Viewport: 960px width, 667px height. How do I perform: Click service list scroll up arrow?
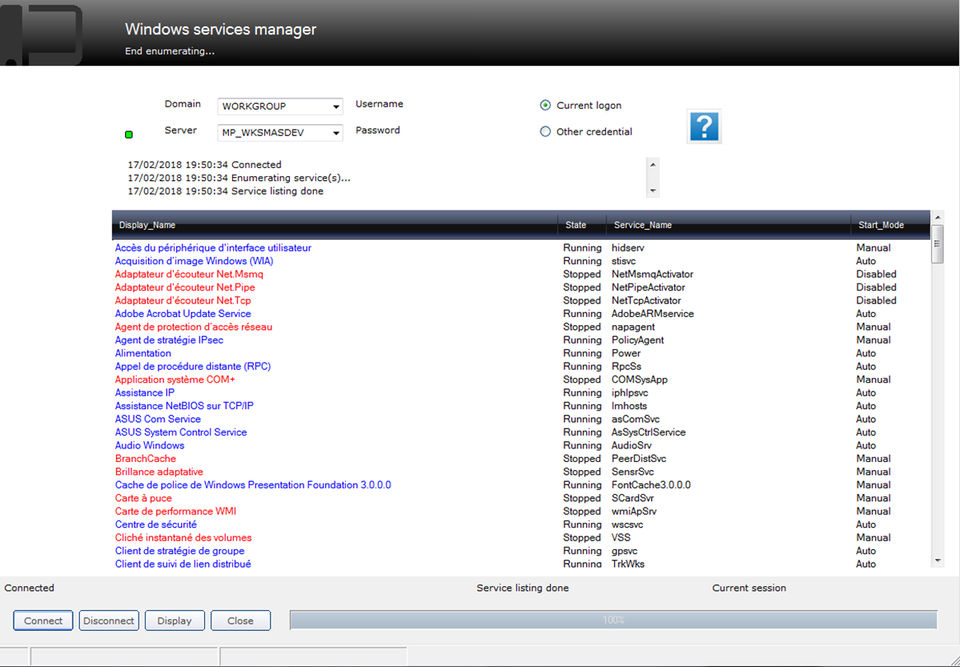tap(937, 217)
